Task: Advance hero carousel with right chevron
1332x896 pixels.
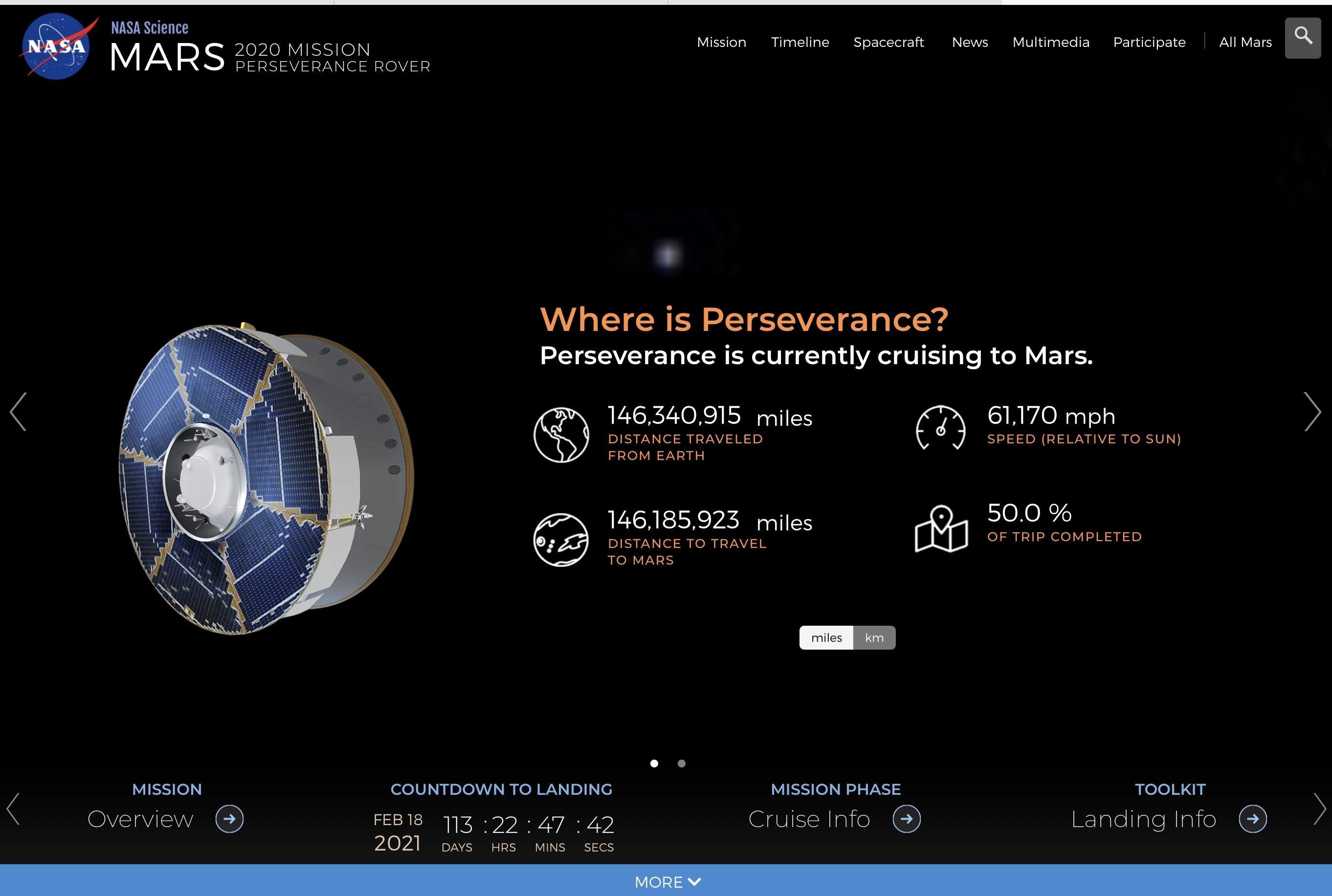Action: click(1312, 412)
